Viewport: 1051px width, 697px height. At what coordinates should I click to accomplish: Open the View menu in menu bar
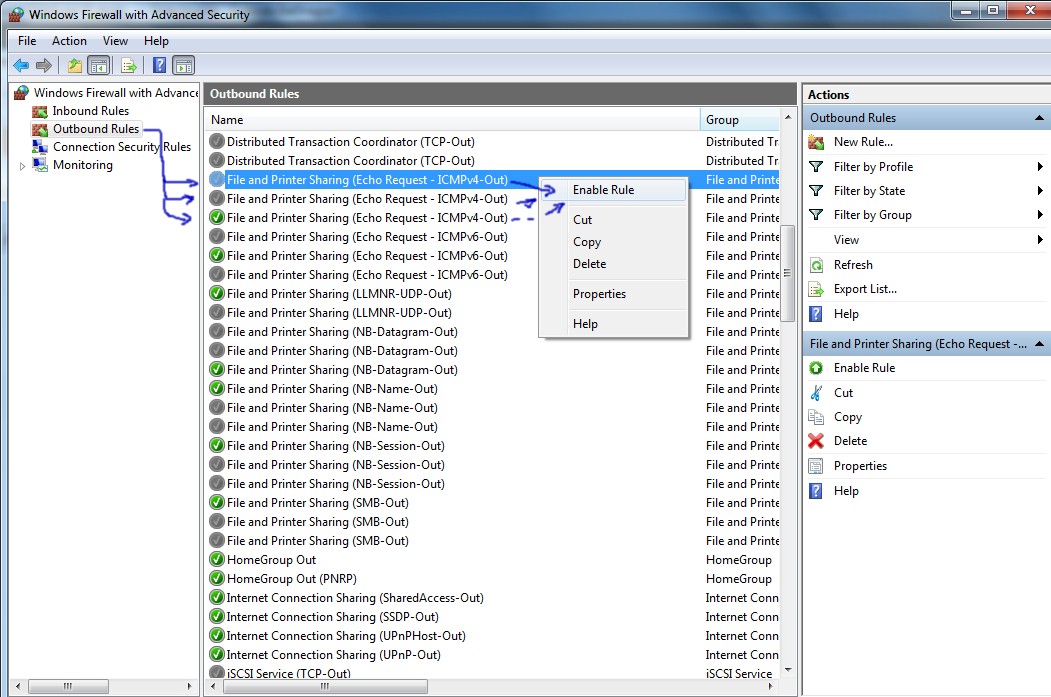(x=115, y=41)
